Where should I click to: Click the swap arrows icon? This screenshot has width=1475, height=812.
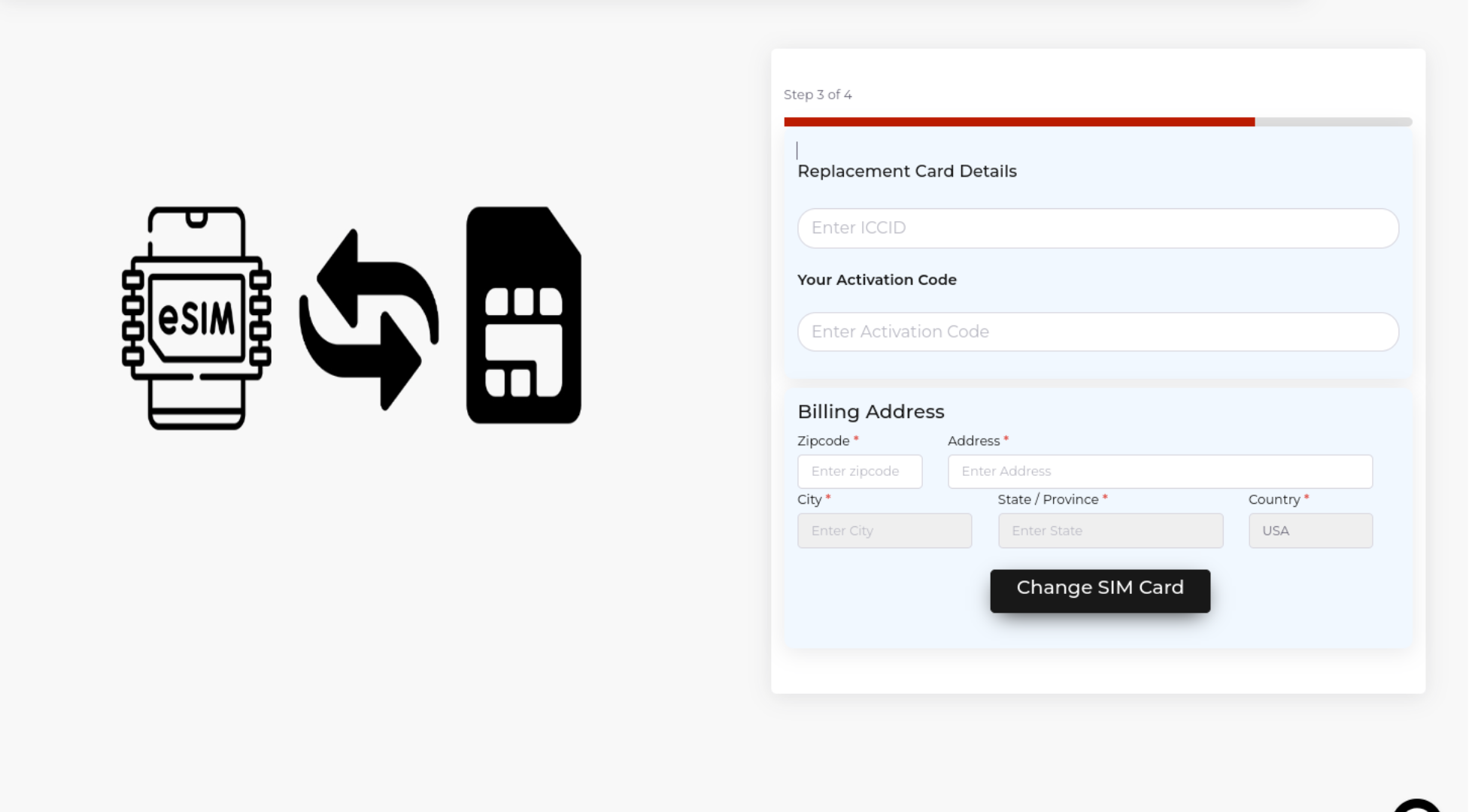pos(369,320)
